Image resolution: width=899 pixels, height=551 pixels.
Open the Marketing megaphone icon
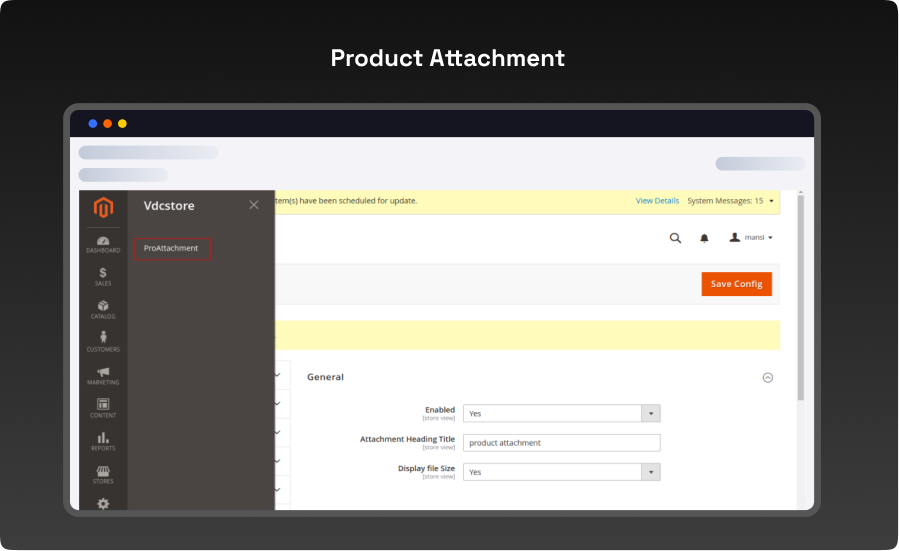point(103,375)
